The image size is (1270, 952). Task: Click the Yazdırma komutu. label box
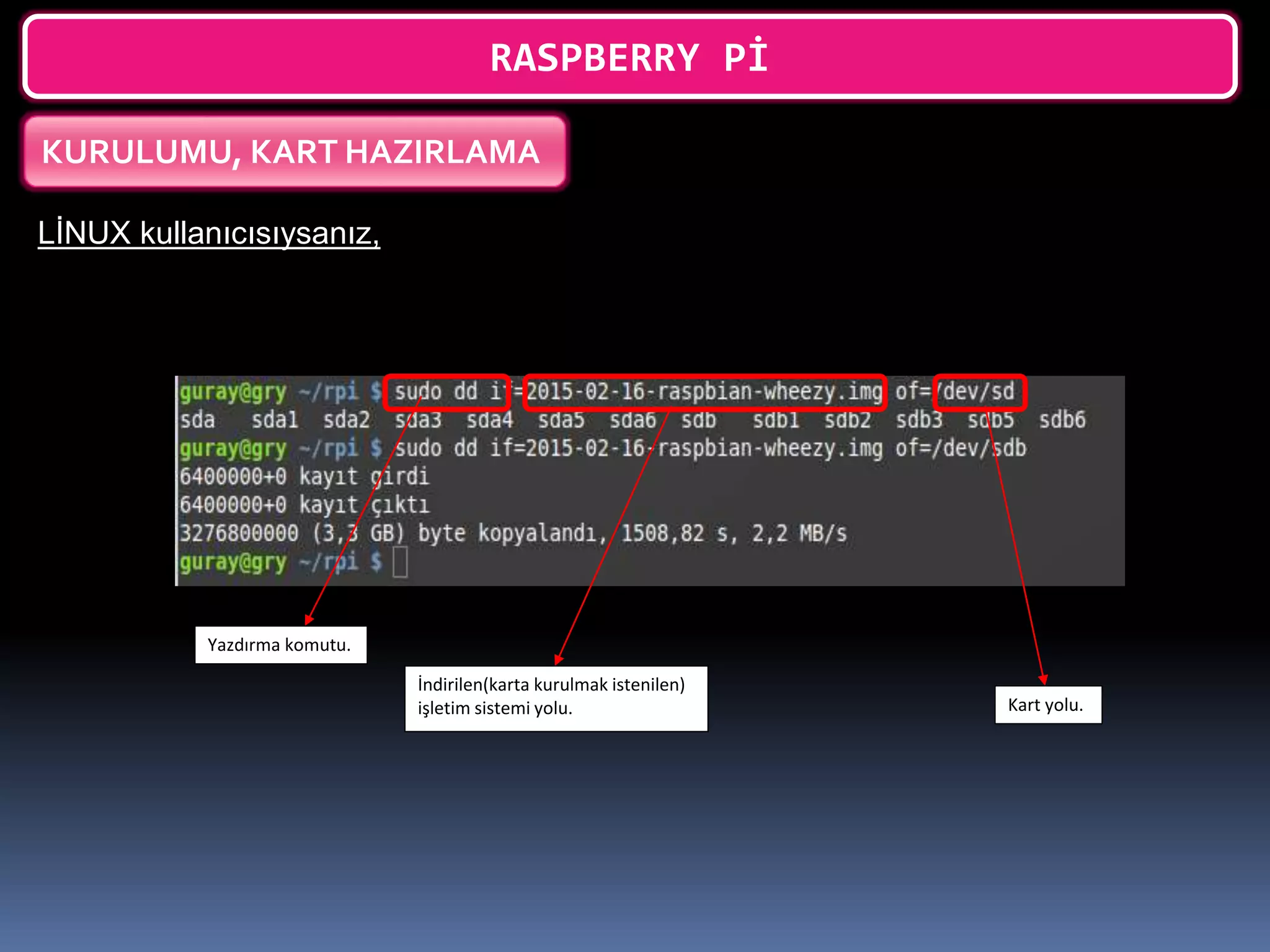pos(281,645)
